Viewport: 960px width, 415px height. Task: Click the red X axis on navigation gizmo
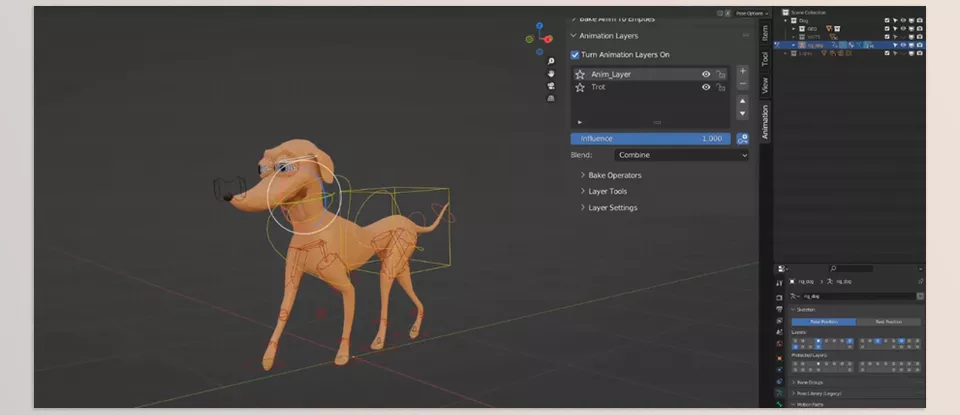(548, 41)
